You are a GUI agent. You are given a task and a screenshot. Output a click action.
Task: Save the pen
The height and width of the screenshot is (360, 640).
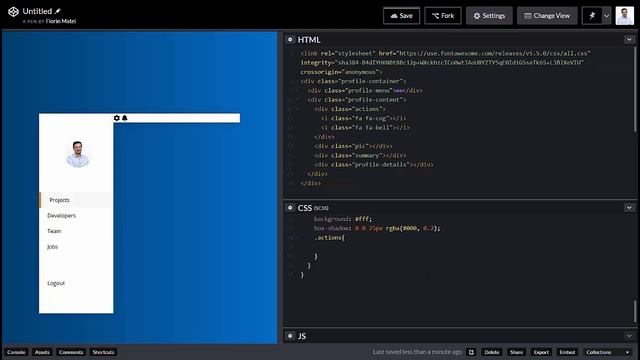401,16
